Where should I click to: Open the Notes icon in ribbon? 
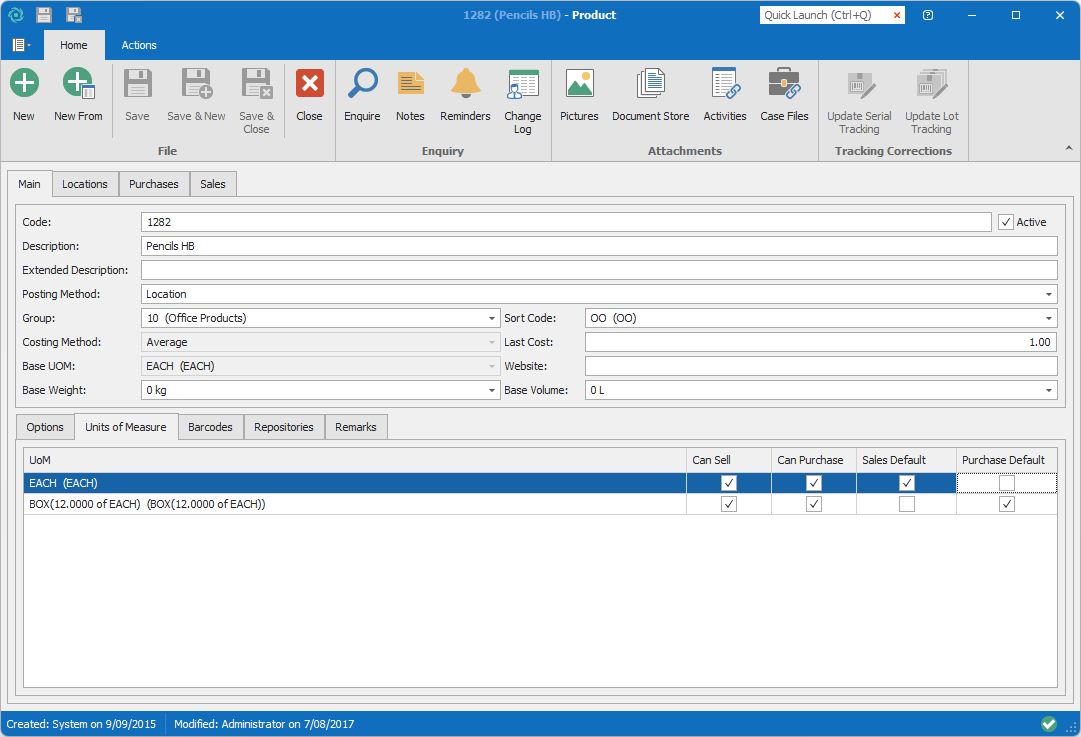tap(410, 84)
